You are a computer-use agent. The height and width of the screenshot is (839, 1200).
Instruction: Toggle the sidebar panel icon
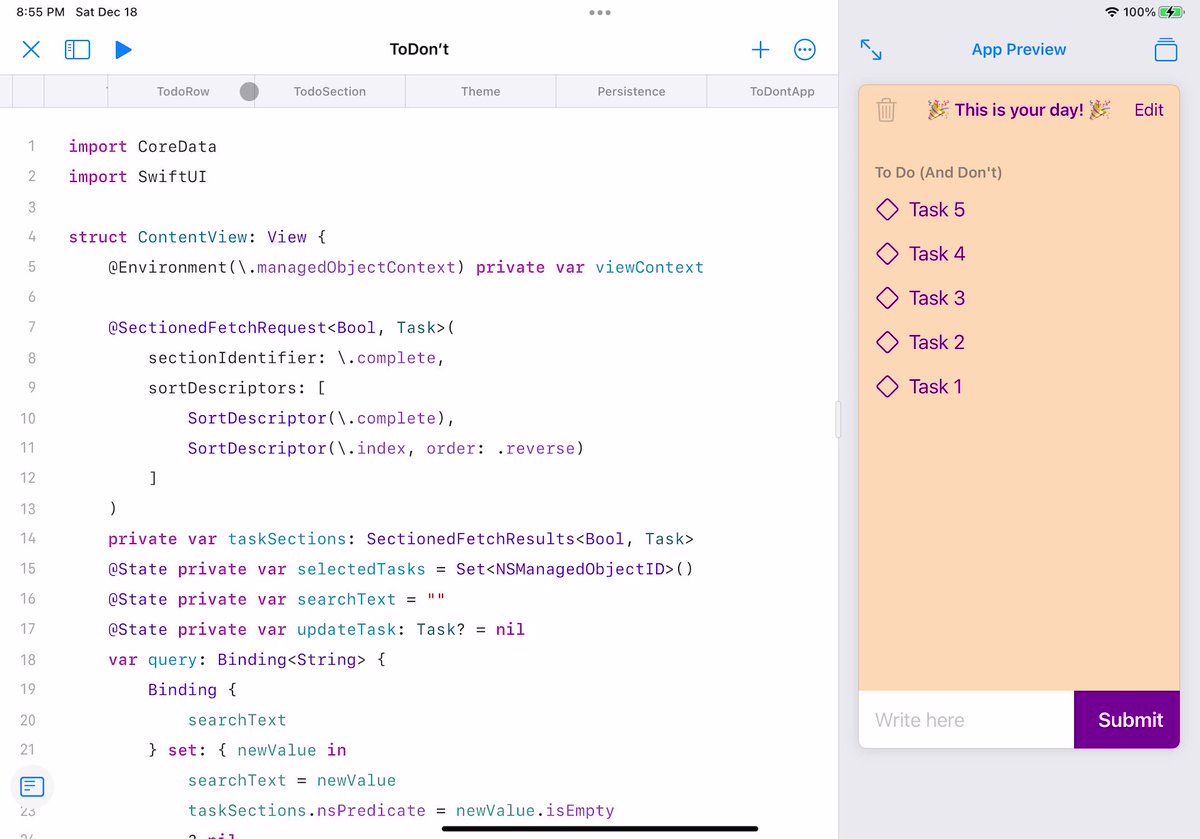pyautogui.click(x=77, y=49)
